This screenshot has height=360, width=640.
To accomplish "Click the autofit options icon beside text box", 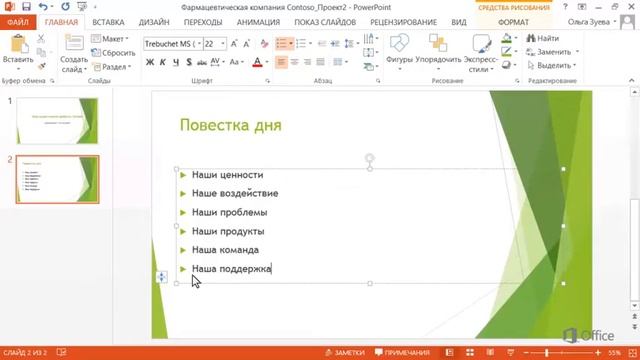I will point(162,277).
